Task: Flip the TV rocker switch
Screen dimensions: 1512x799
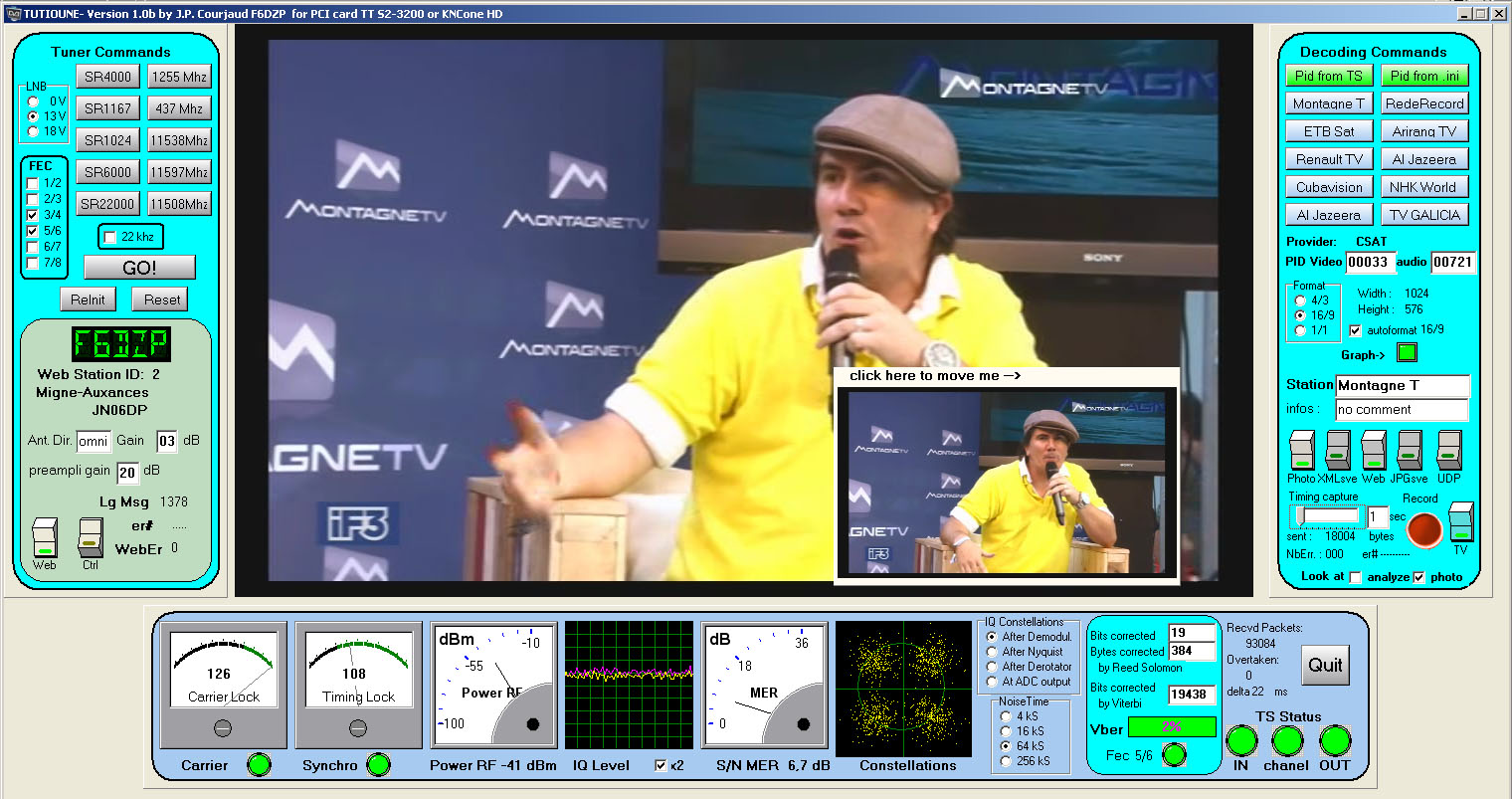Action: click(1459, 522)
